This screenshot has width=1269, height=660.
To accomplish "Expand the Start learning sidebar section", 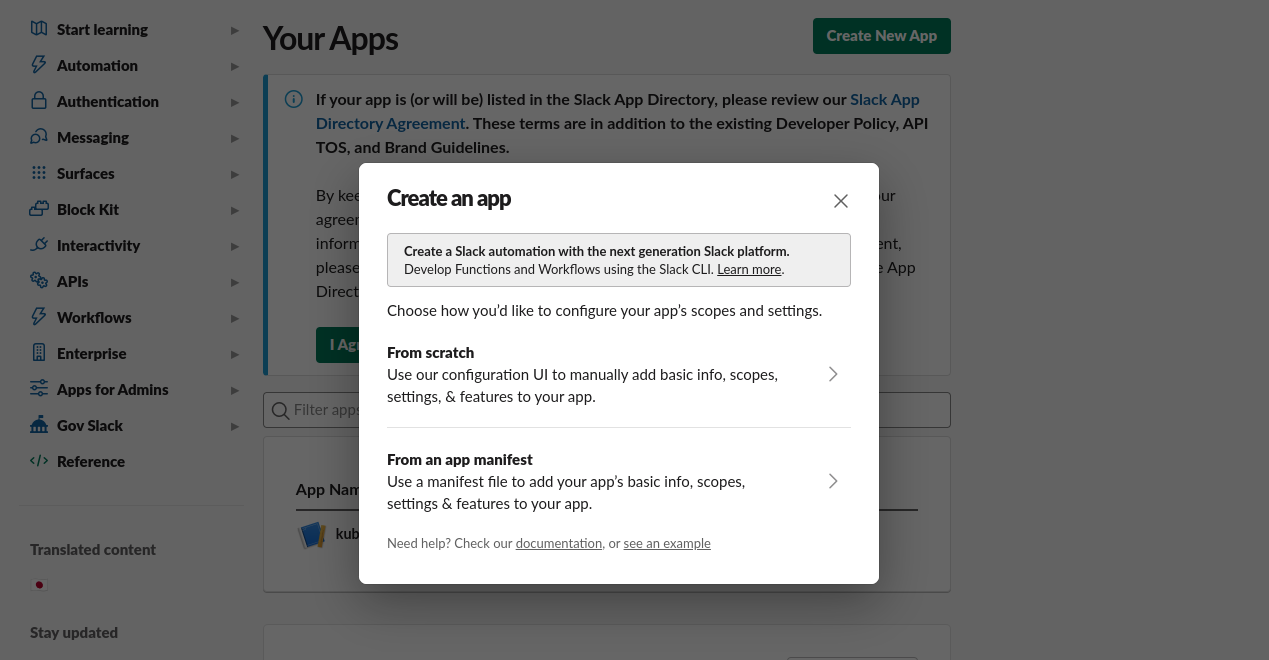I will [x=234, y=30].
